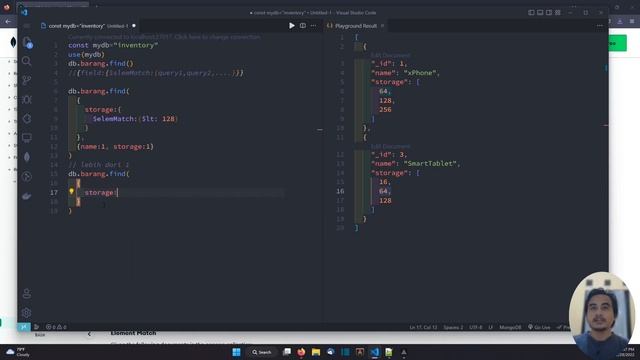Open Firefox from the taskbar

(301, 352)
